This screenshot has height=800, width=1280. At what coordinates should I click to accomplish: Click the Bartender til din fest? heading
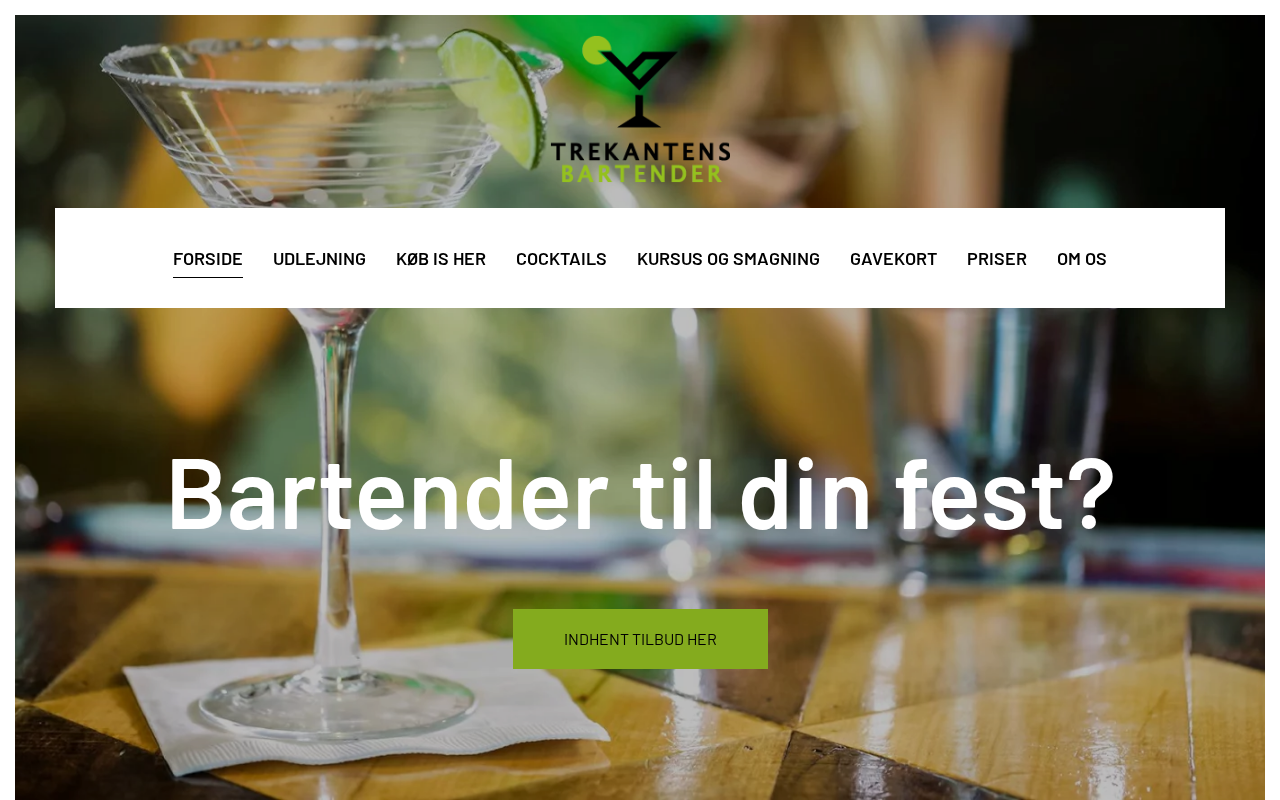(640, 493)
